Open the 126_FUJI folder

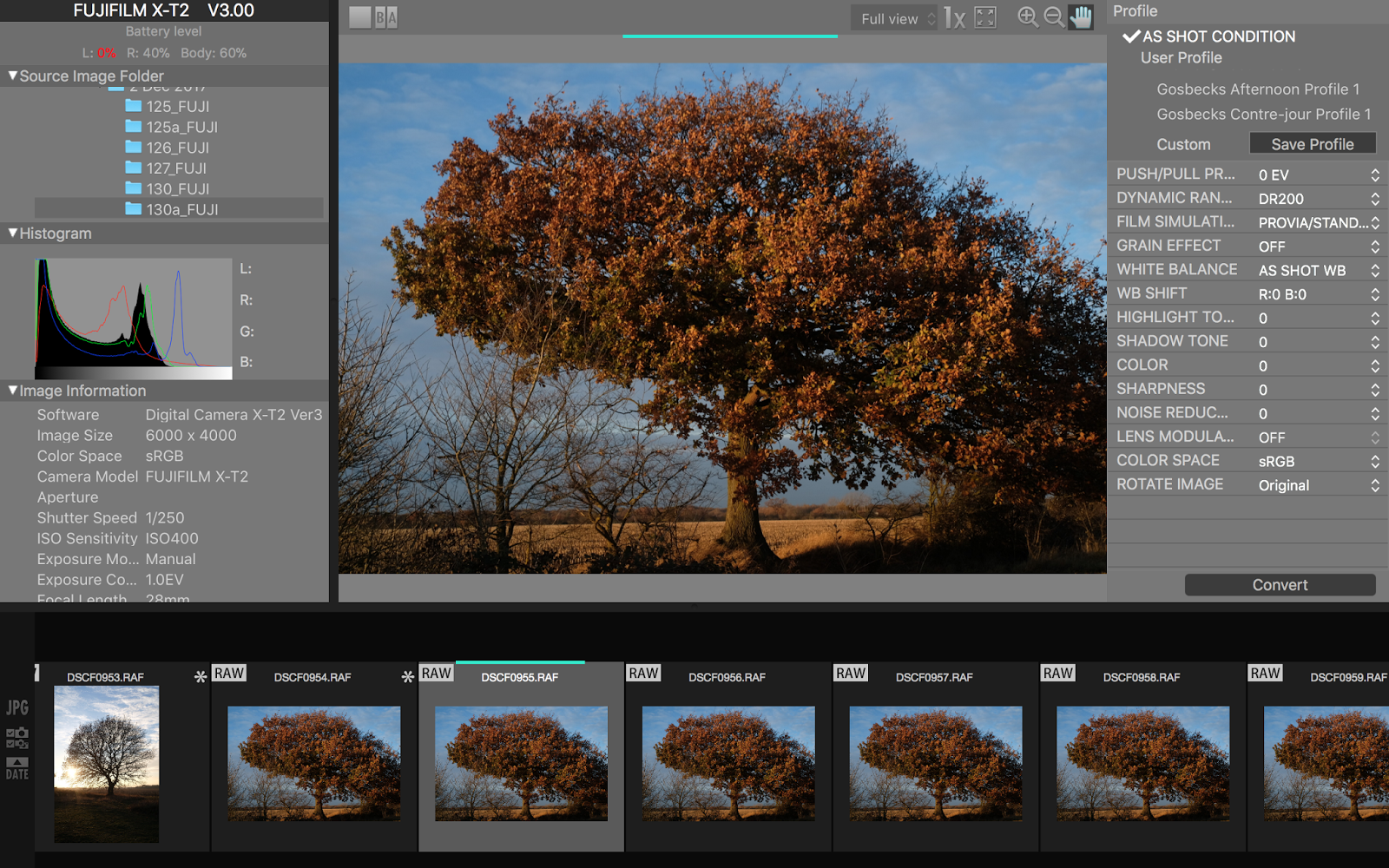(x=167, y=148)
